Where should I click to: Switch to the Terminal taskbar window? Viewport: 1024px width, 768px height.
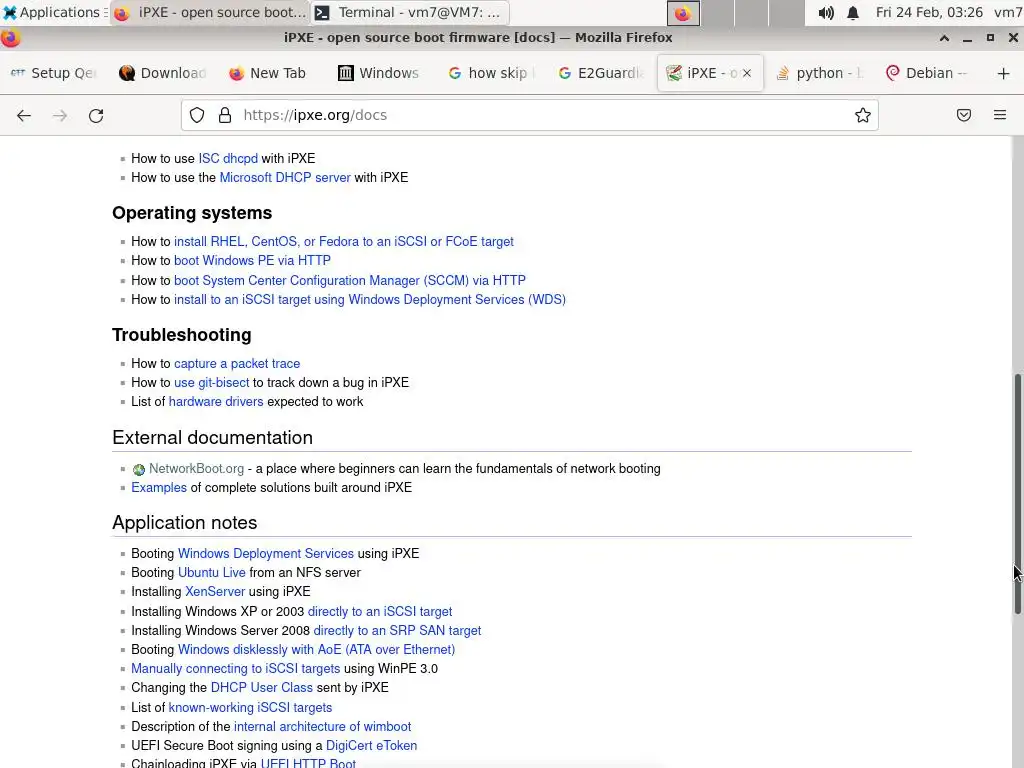pos(410,12)
